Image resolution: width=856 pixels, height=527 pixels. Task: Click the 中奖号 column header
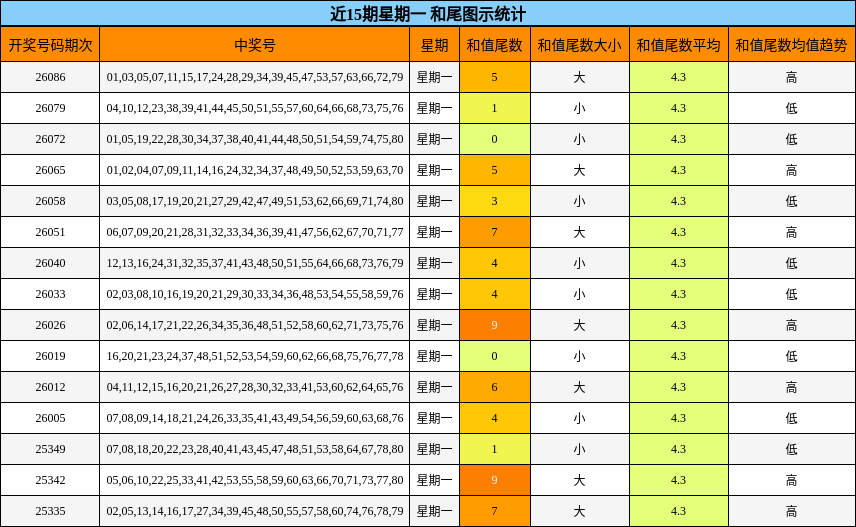[255, 45]
